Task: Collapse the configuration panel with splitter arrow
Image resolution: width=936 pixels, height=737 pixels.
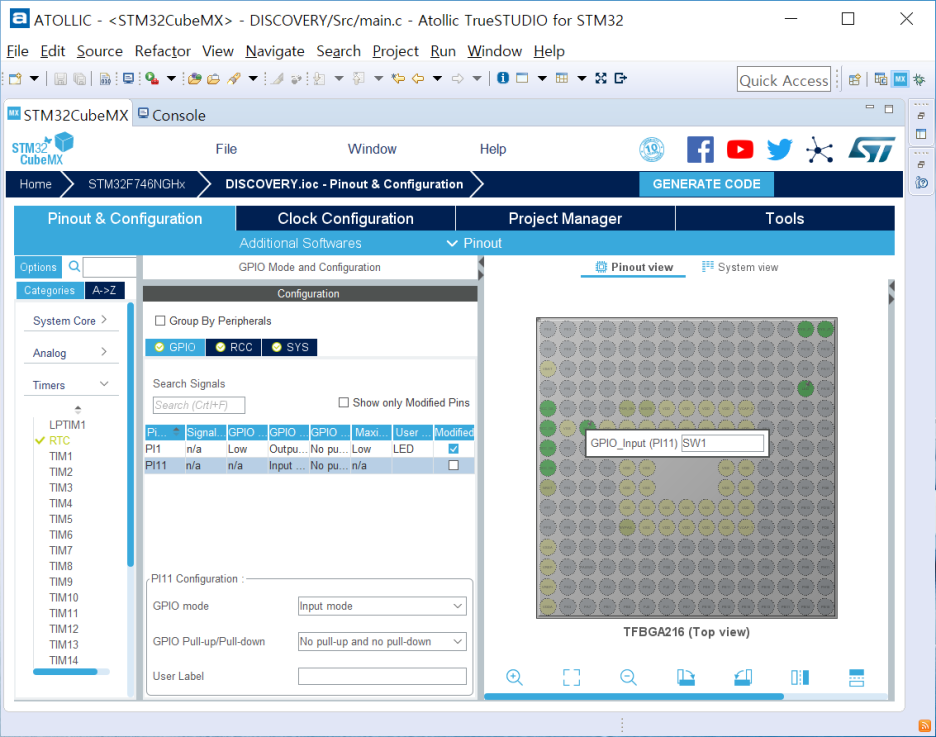Action: tap(481, 263)
